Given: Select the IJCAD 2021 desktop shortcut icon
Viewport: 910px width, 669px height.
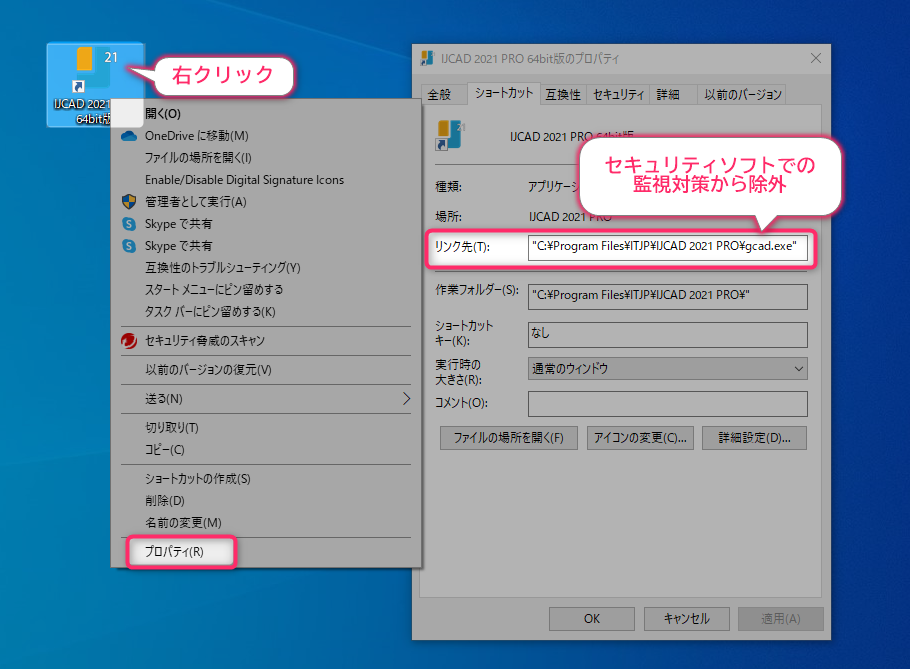Looking at the screenshot, I should pos(95,84).
